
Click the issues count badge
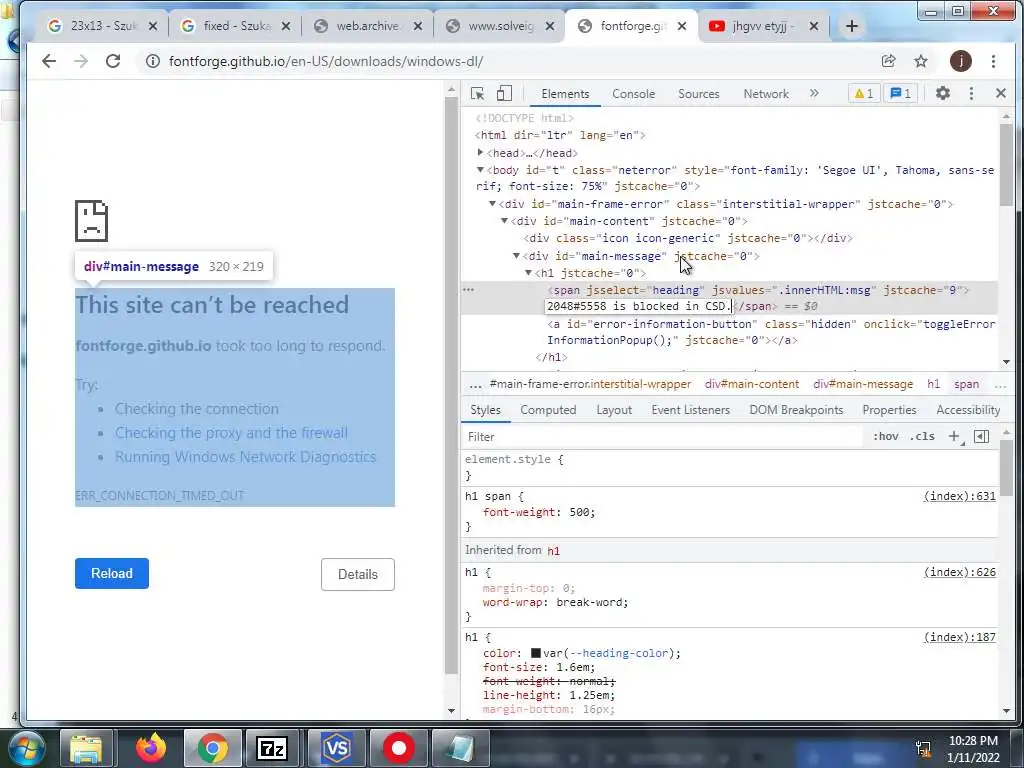pos(901,93)
